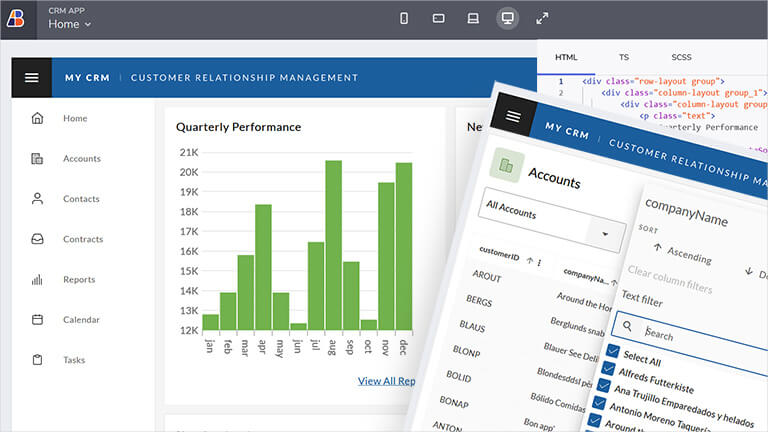
Task: Click the phone device preview icon
Action: click(x=404, y=18)
